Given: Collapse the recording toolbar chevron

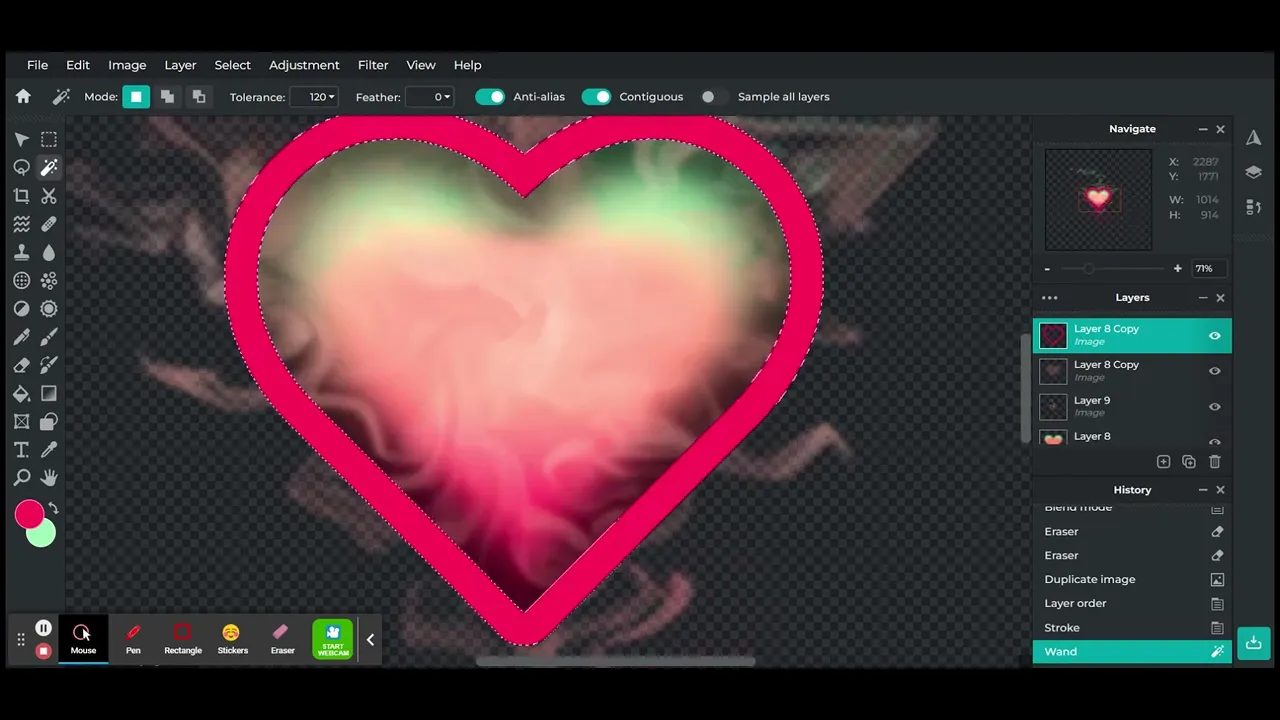Looking at the screenshot, I should 370,640.
